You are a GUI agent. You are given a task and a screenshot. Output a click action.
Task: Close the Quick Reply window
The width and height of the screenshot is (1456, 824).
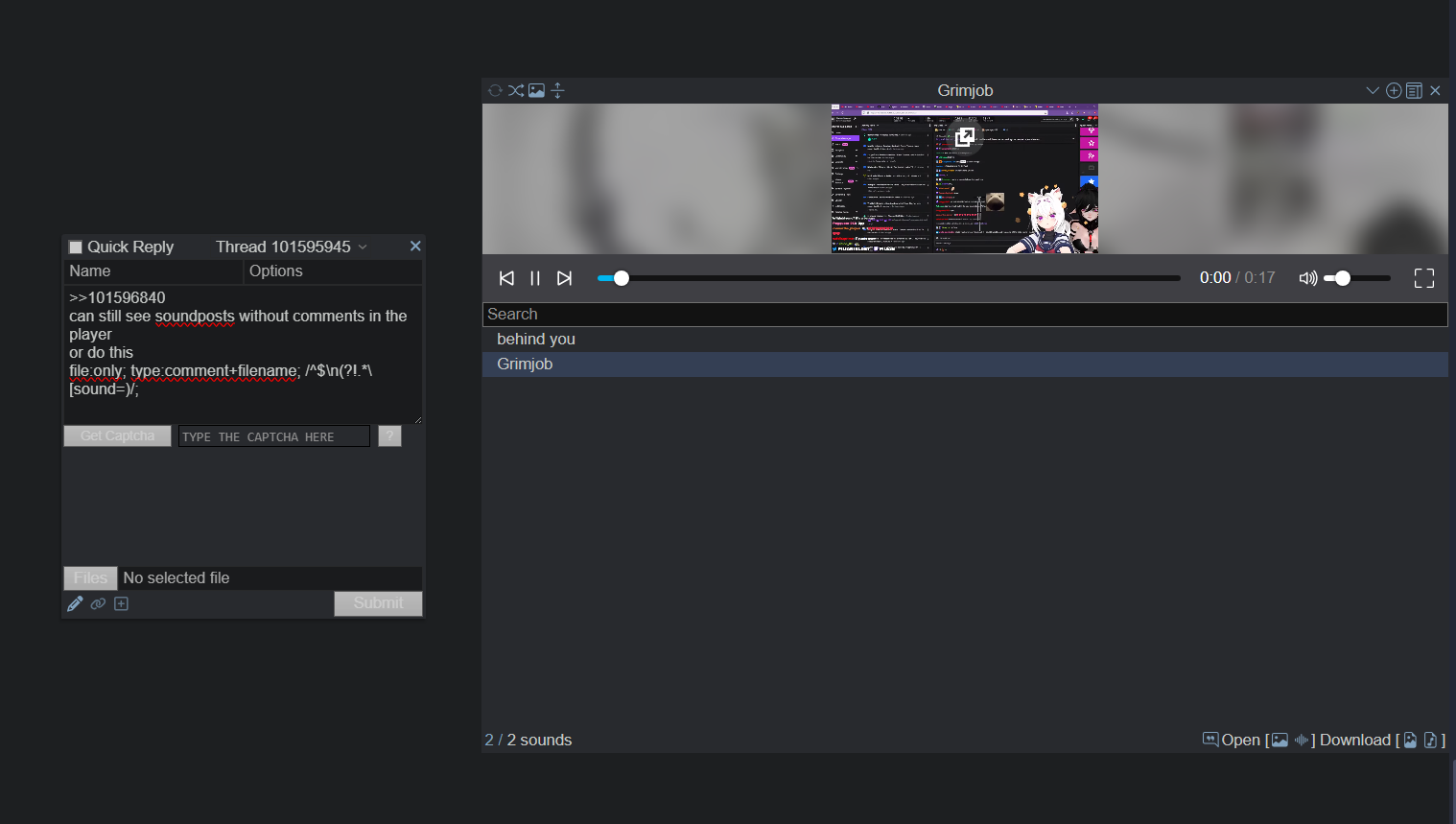pyautogui.click(x=415, y=247)
